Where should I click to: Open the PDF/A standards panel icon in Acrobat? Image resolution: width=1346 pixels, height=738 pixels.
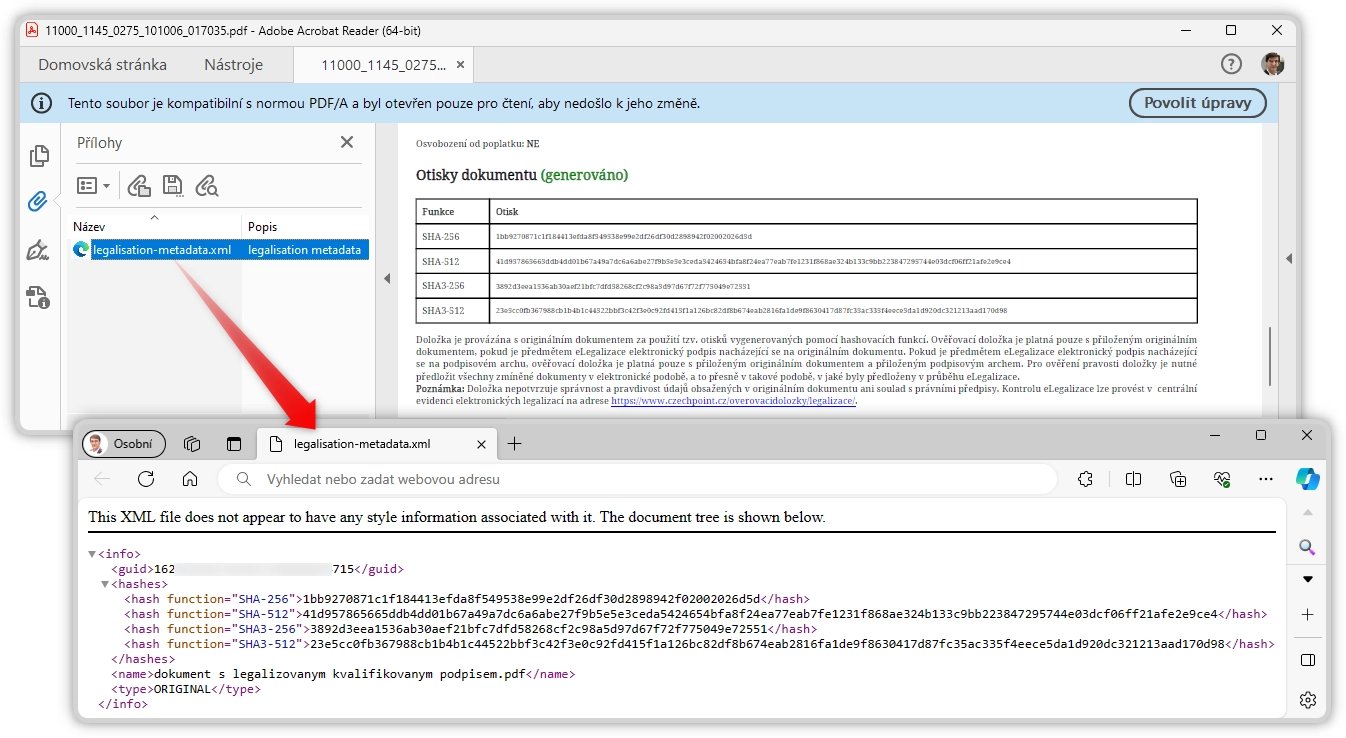[39, 297]
